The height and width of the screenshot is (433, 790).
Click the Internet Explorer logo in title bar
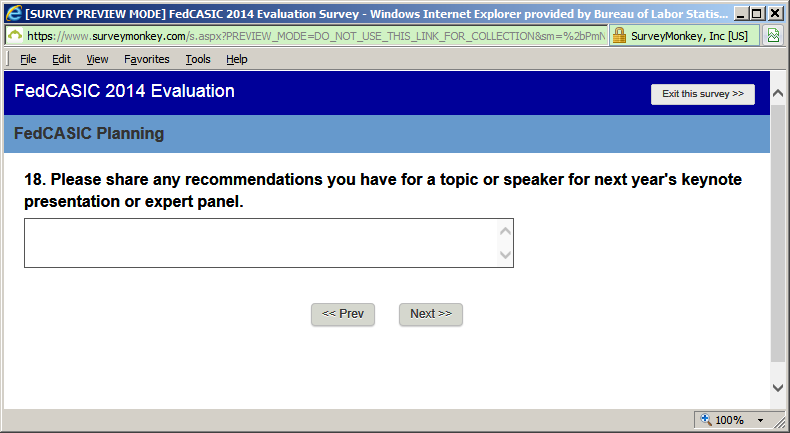click(x=13, y=13)
